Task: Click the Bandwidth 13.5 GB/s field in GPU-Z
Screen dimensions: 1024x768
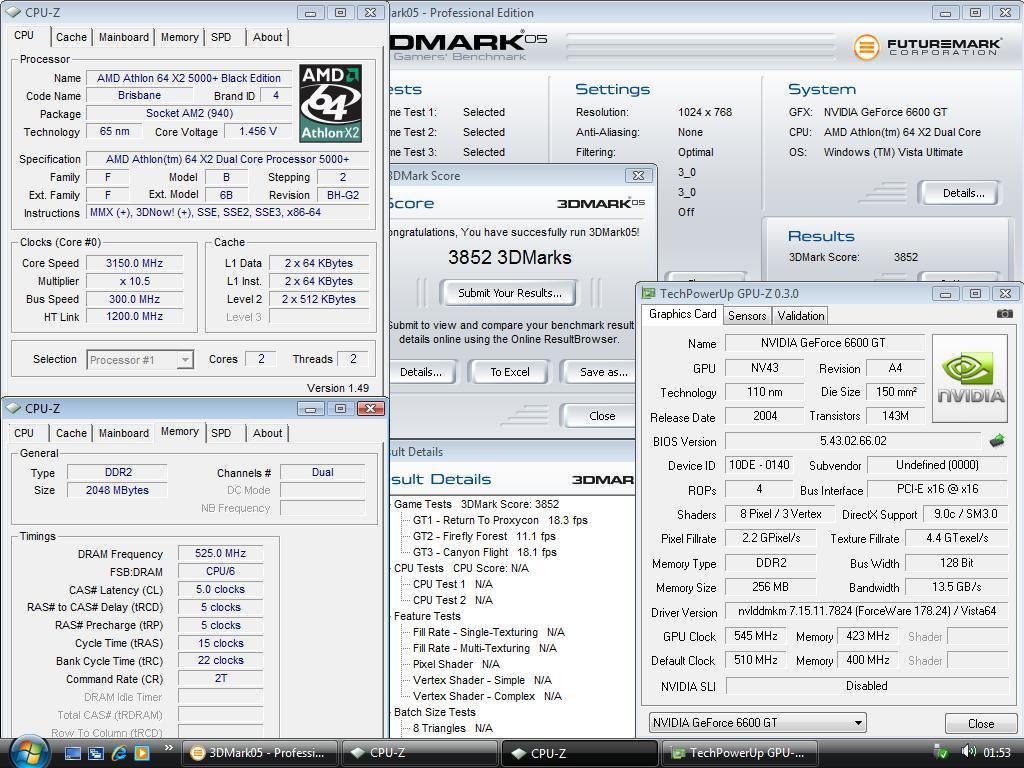Action: point(956,587)
